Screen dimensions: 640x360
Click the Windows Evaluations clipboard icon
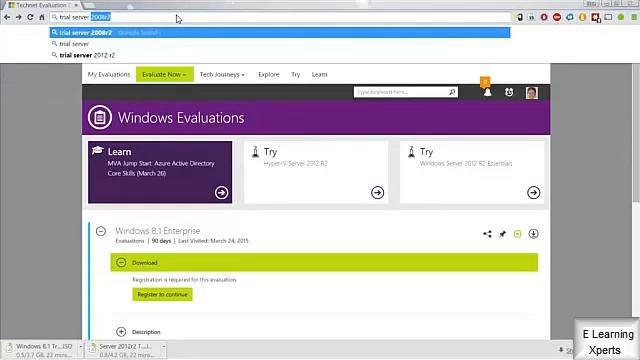[x=100, y=118]
